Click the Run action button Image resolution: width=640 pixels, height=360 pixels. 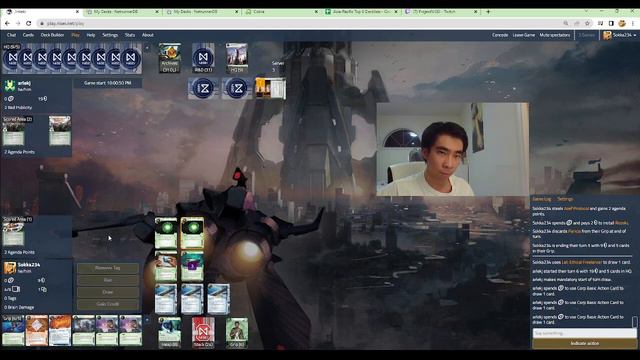tap(108, 280)
